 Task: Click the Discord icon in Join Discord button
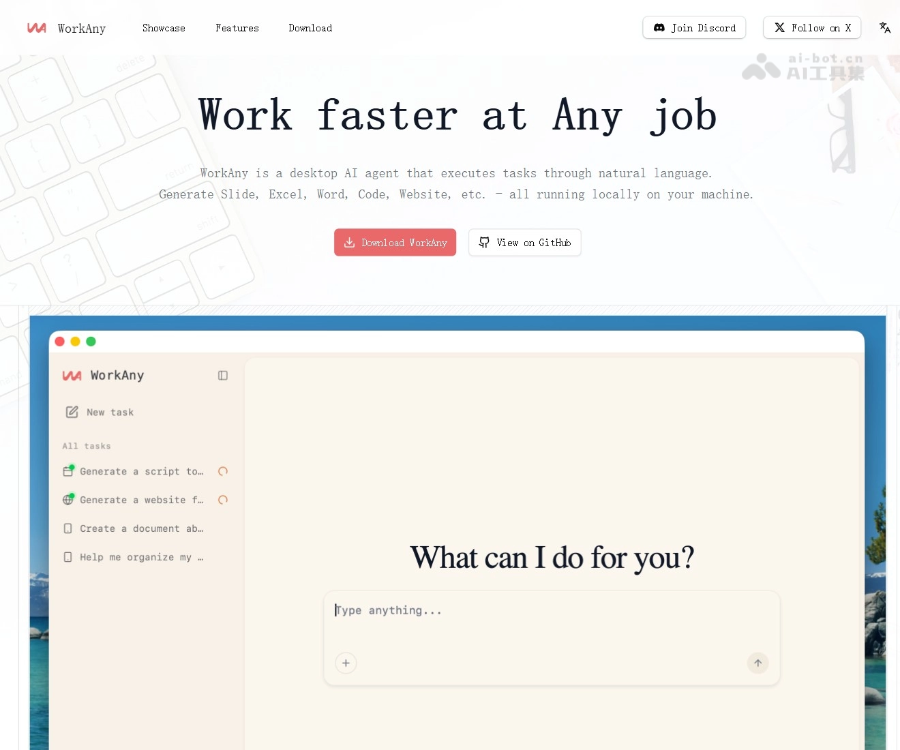[x=659, y=27]
